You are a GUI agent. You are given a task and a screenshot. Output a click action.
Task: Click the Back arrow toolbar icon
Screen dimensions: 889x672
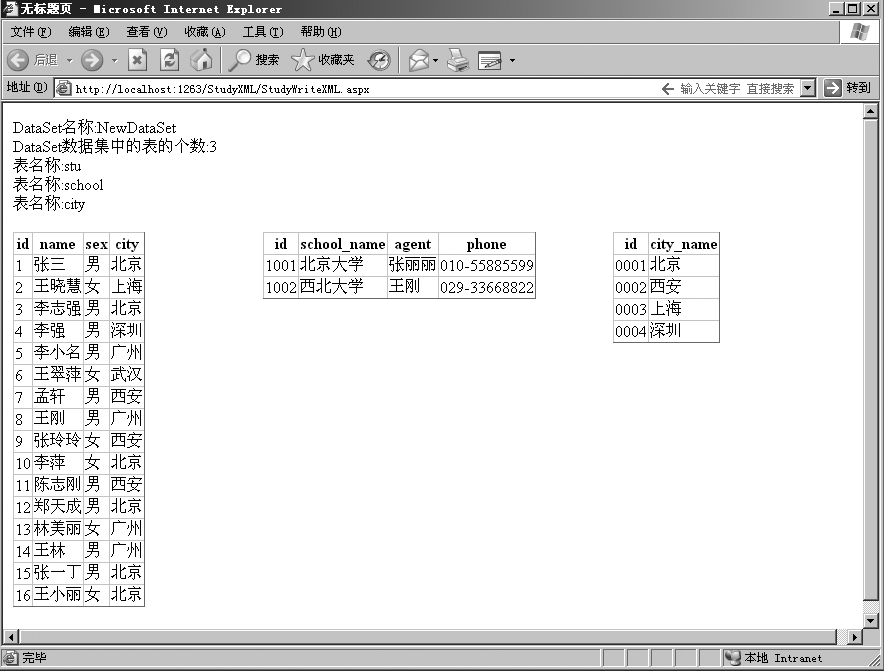coord(18,60)
